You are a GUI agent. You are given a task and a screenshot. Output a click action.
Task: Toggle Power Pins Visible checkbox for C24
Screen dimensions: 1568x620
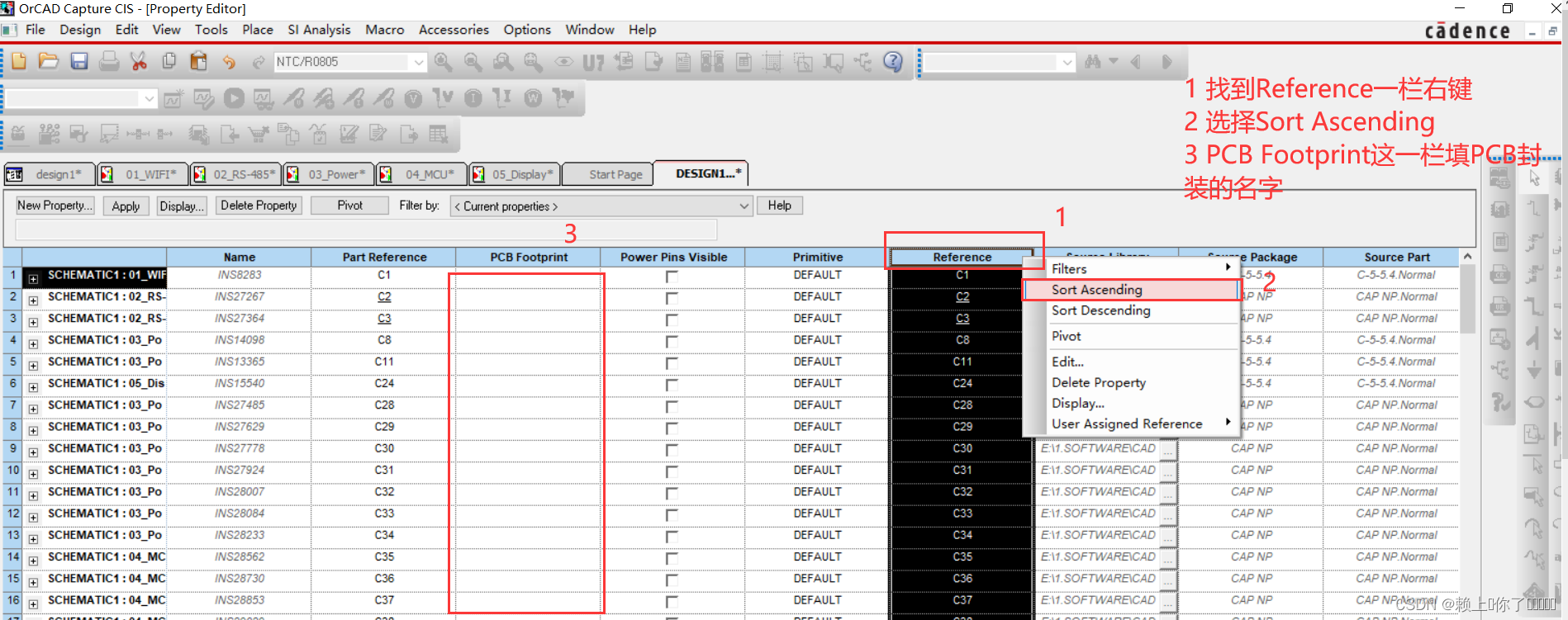click(x=672, y=385)
